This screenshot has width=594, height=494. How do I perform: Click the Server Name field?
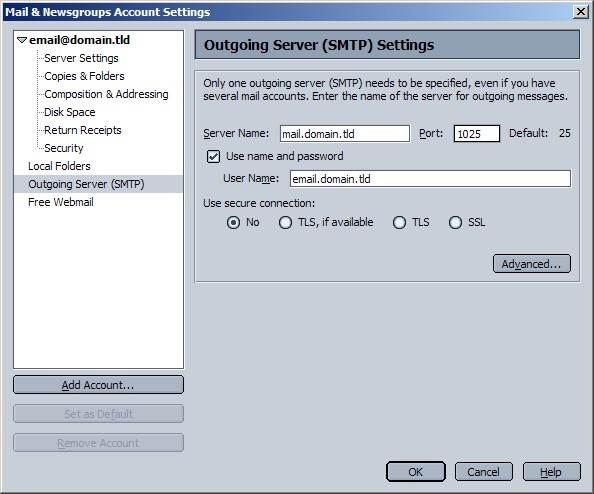[x=345, y=134]
